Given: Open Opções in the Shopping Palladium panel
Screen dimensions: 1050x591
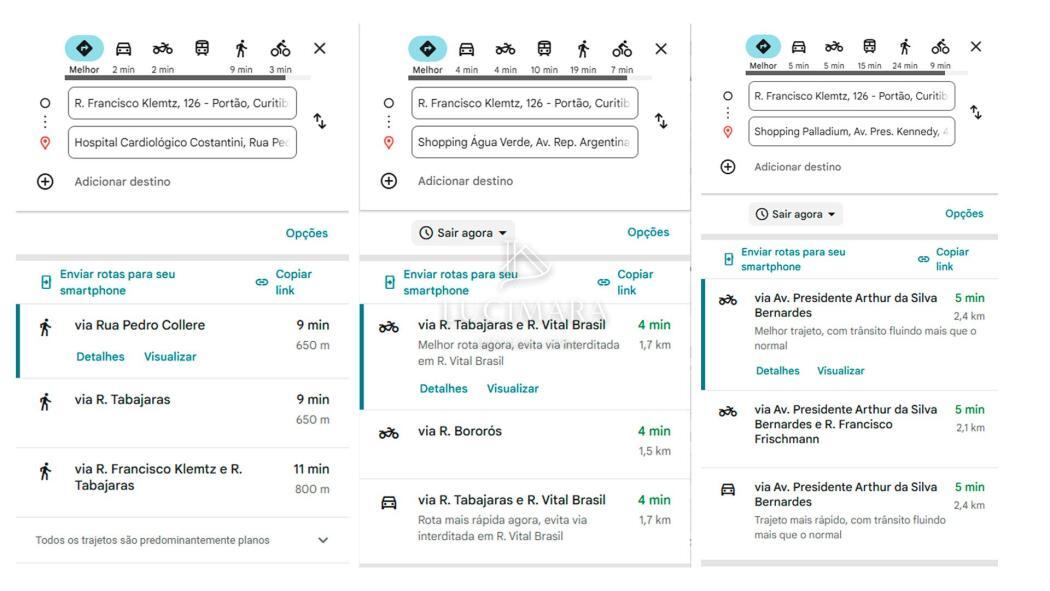Looking at the screenshot, I should click(964, 214).
